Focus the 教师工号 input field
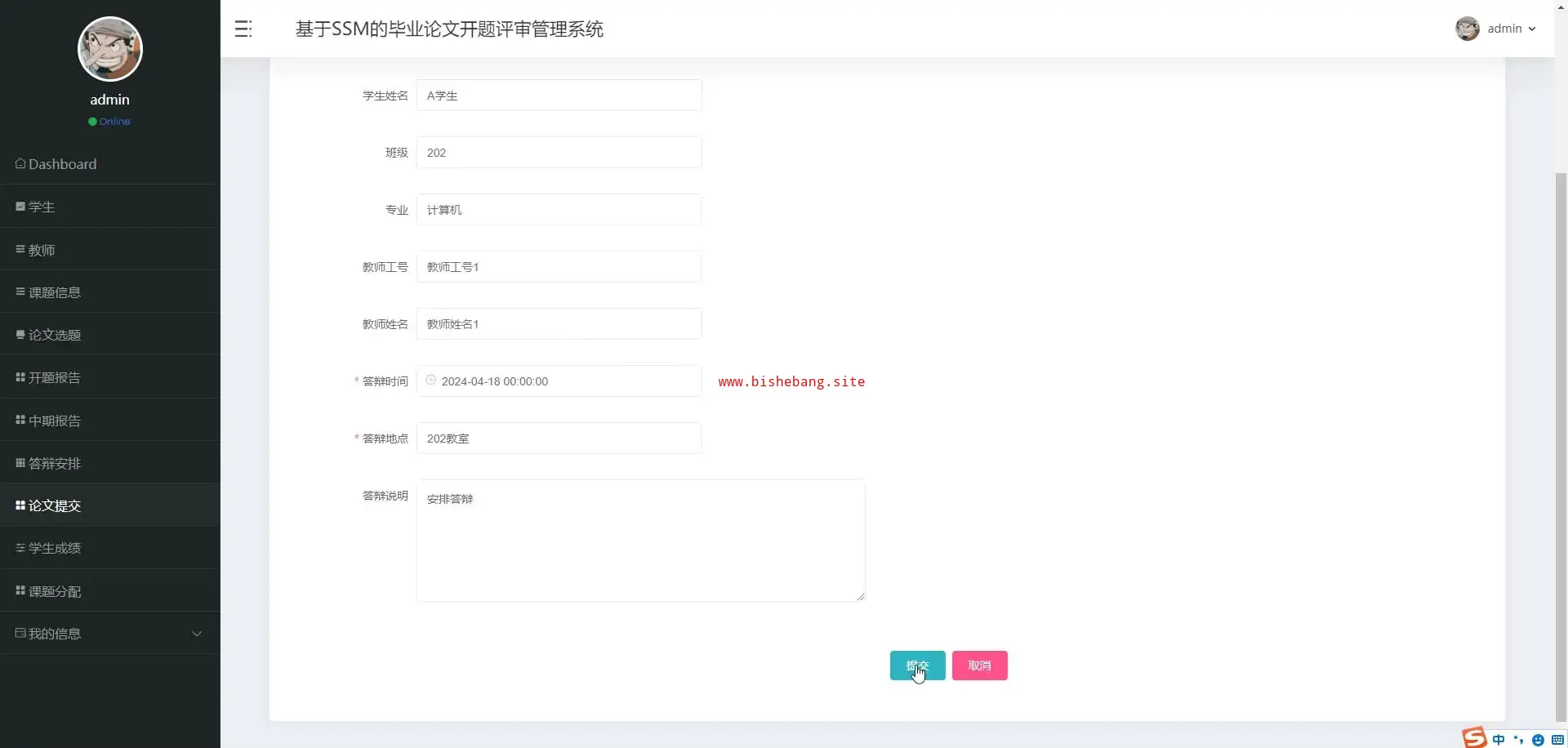The height and width of the screenshot is (748, 1568). point(559,267)
